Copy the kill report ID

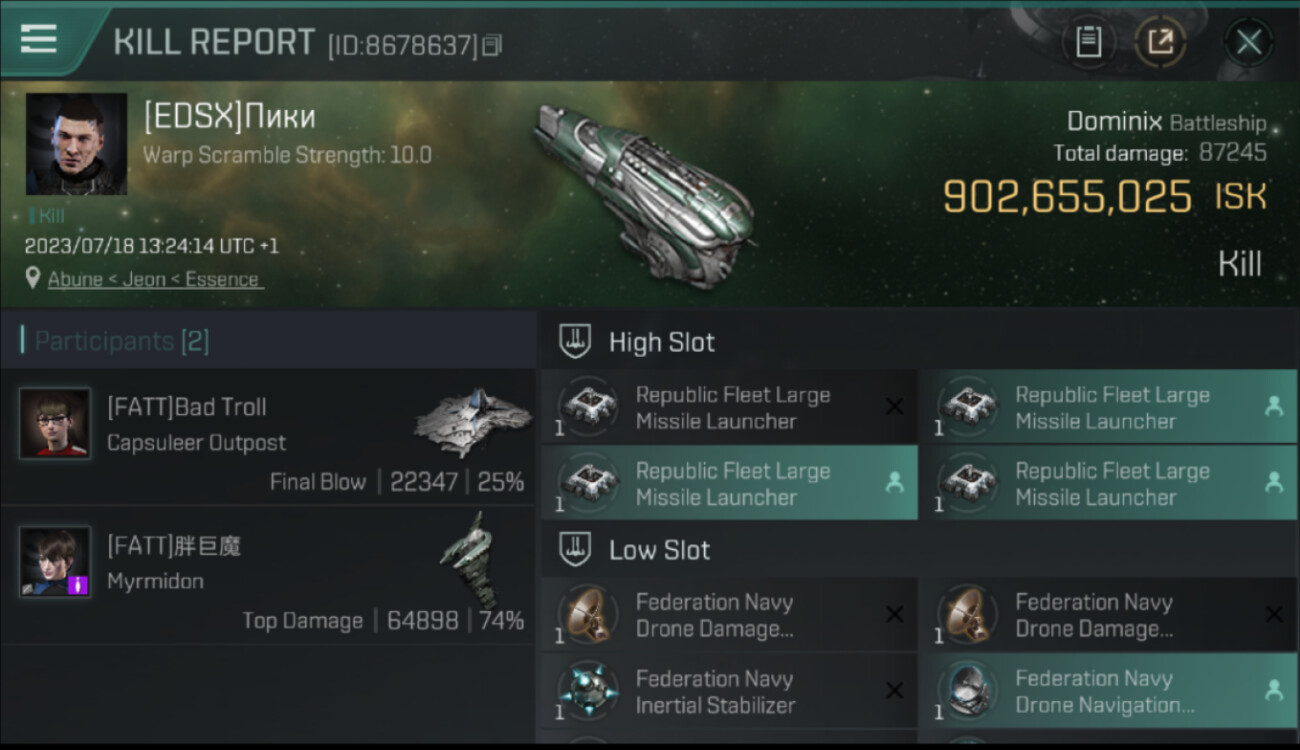(491, 45)
